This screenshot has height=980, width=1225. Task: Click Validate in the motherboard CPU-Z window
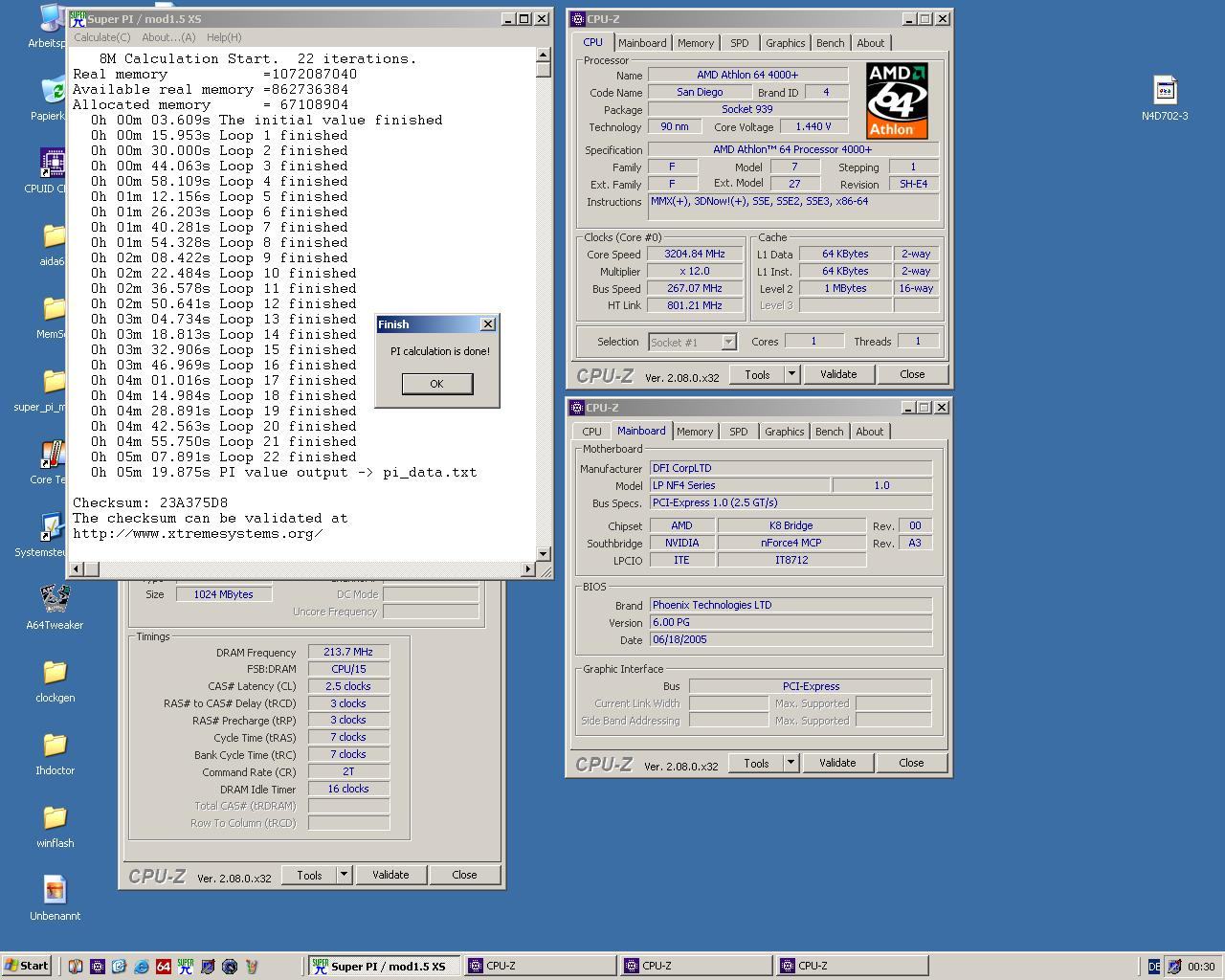coord(837,763)
